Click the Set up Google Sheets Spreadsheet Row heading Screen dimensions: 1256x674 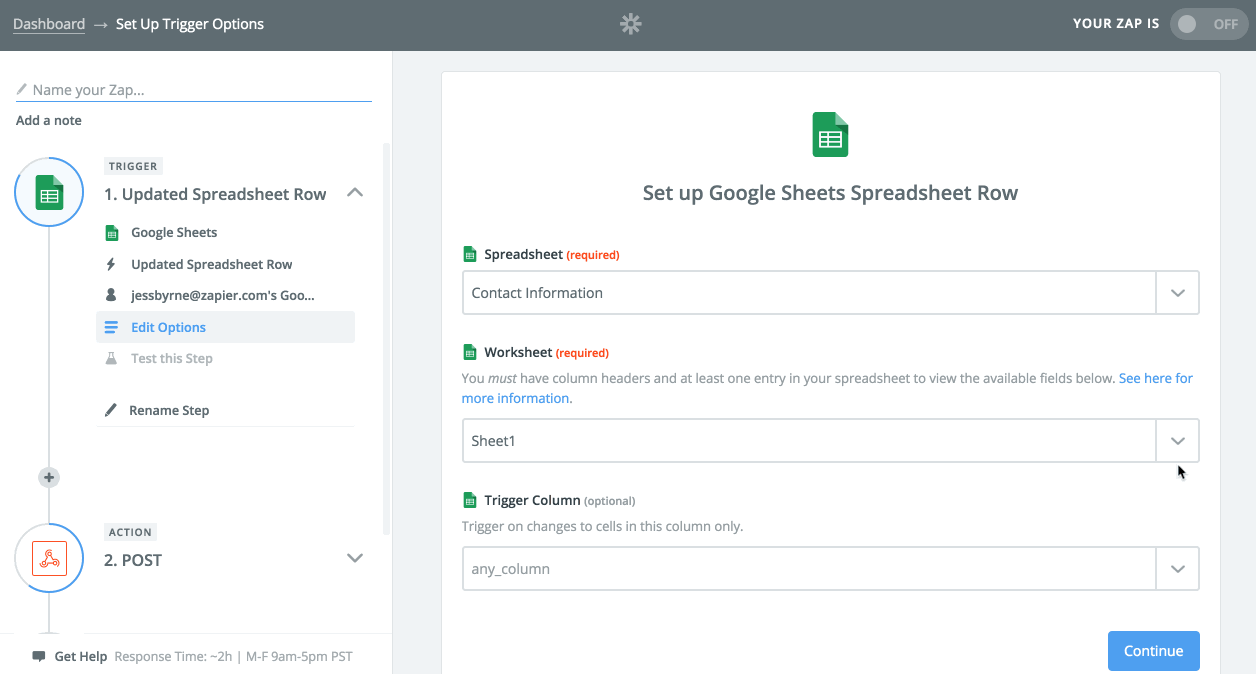[x=830, y=193]
